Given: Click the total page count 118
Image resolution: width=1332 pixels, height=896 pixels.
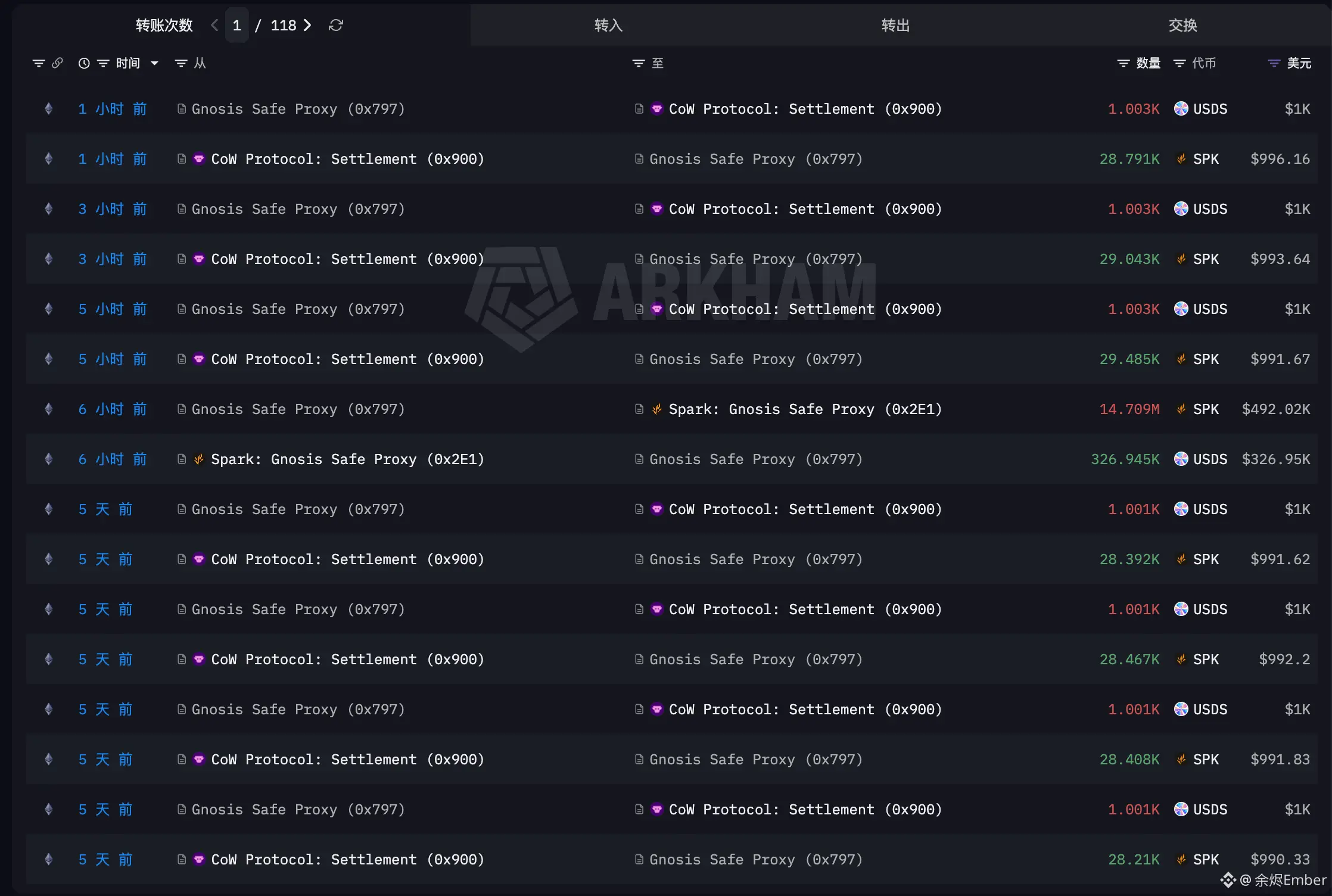Looking at the screenshot, I should click(284, 25).
